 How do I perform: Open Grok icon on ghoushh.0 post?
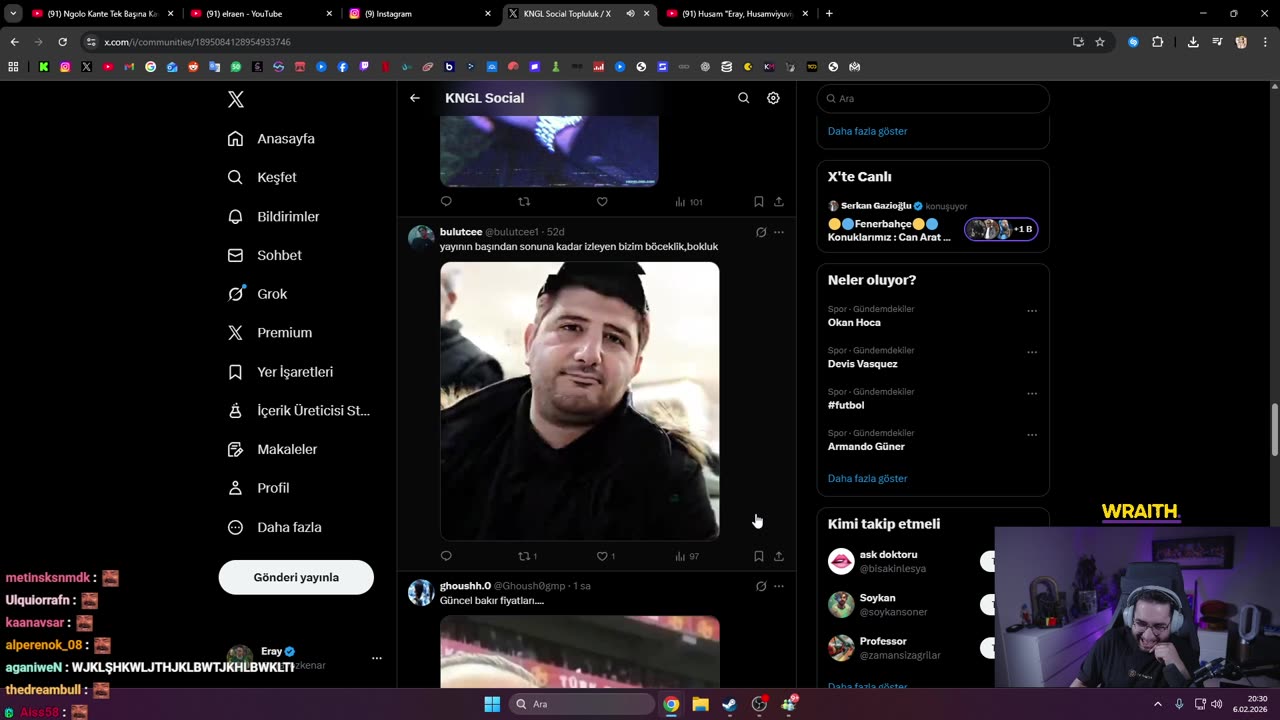(x=761, y=586)
